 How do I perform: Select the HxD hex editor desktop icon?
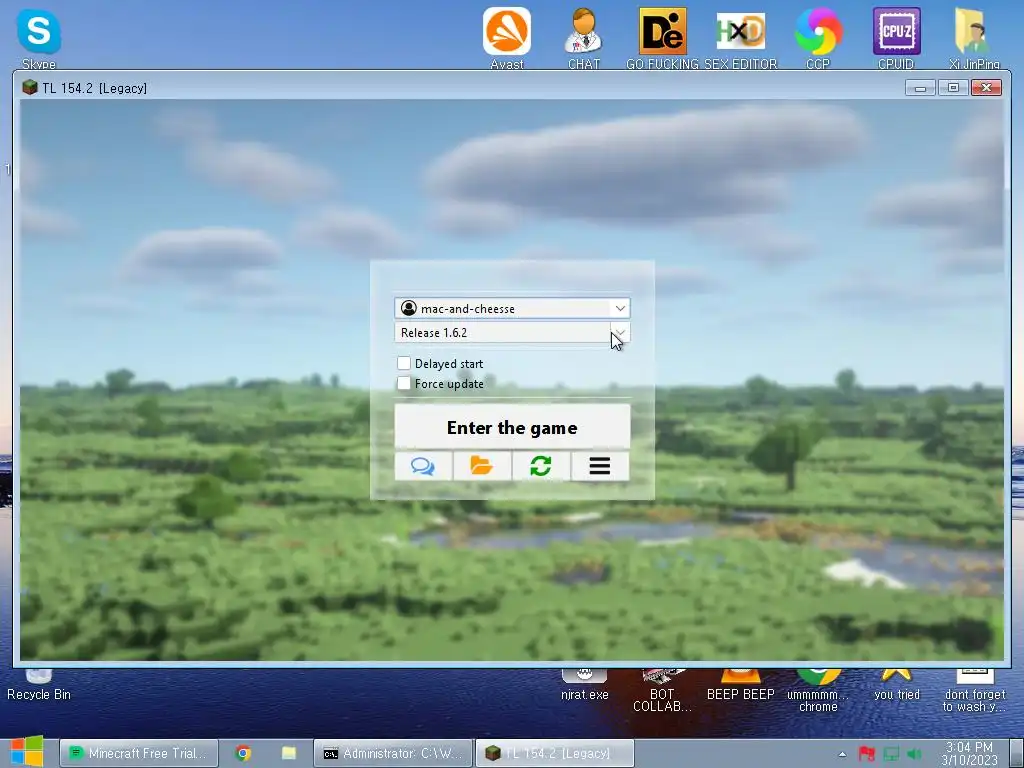tap(741, 38)
